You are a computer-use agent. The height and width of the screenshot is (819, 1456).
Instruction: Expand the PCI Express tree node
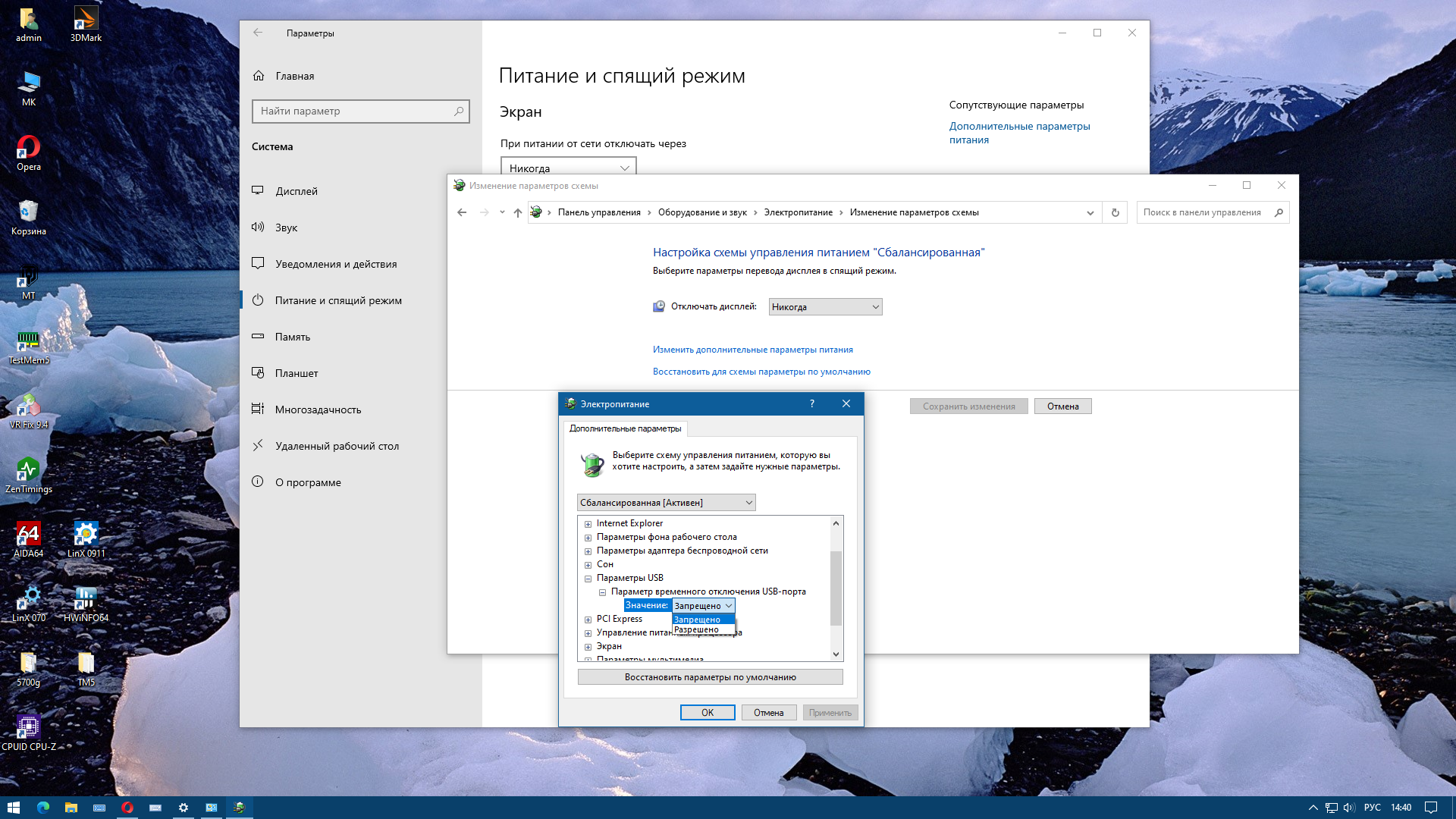tap(588, 620)
